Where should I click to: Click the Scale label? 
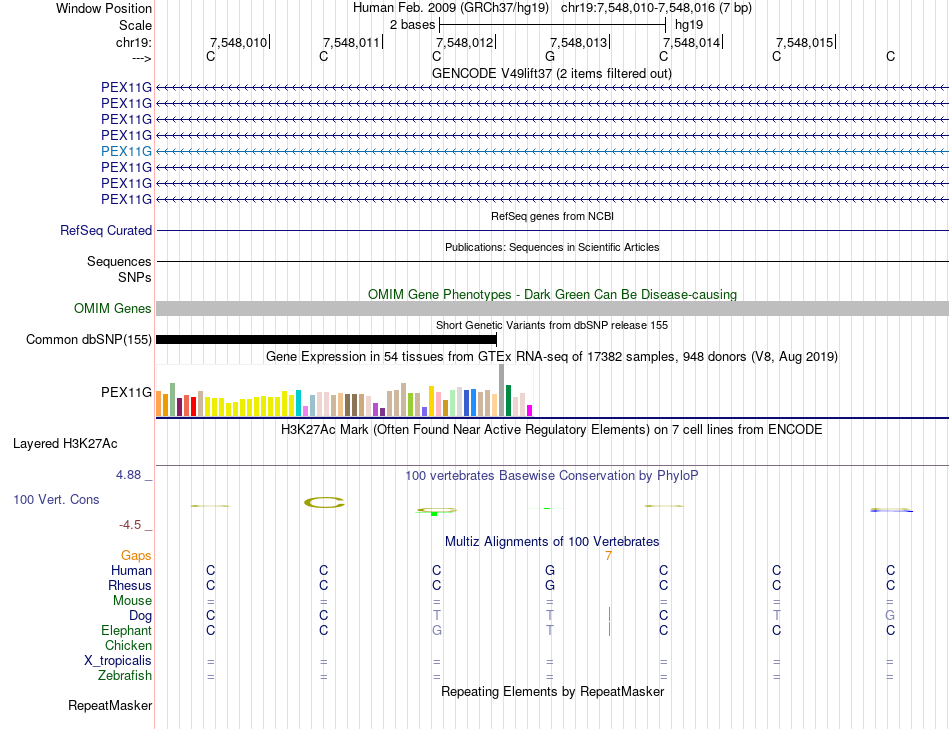pos(135,25)
